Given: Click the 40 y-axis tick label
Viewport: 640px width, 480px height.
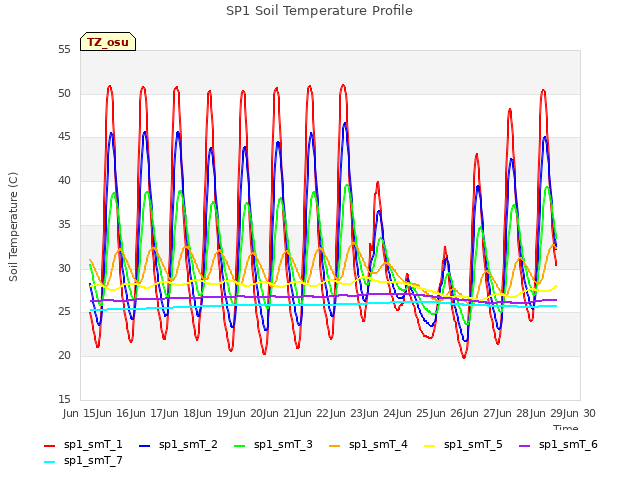Looking at the screenshot, I should (64, 180).
